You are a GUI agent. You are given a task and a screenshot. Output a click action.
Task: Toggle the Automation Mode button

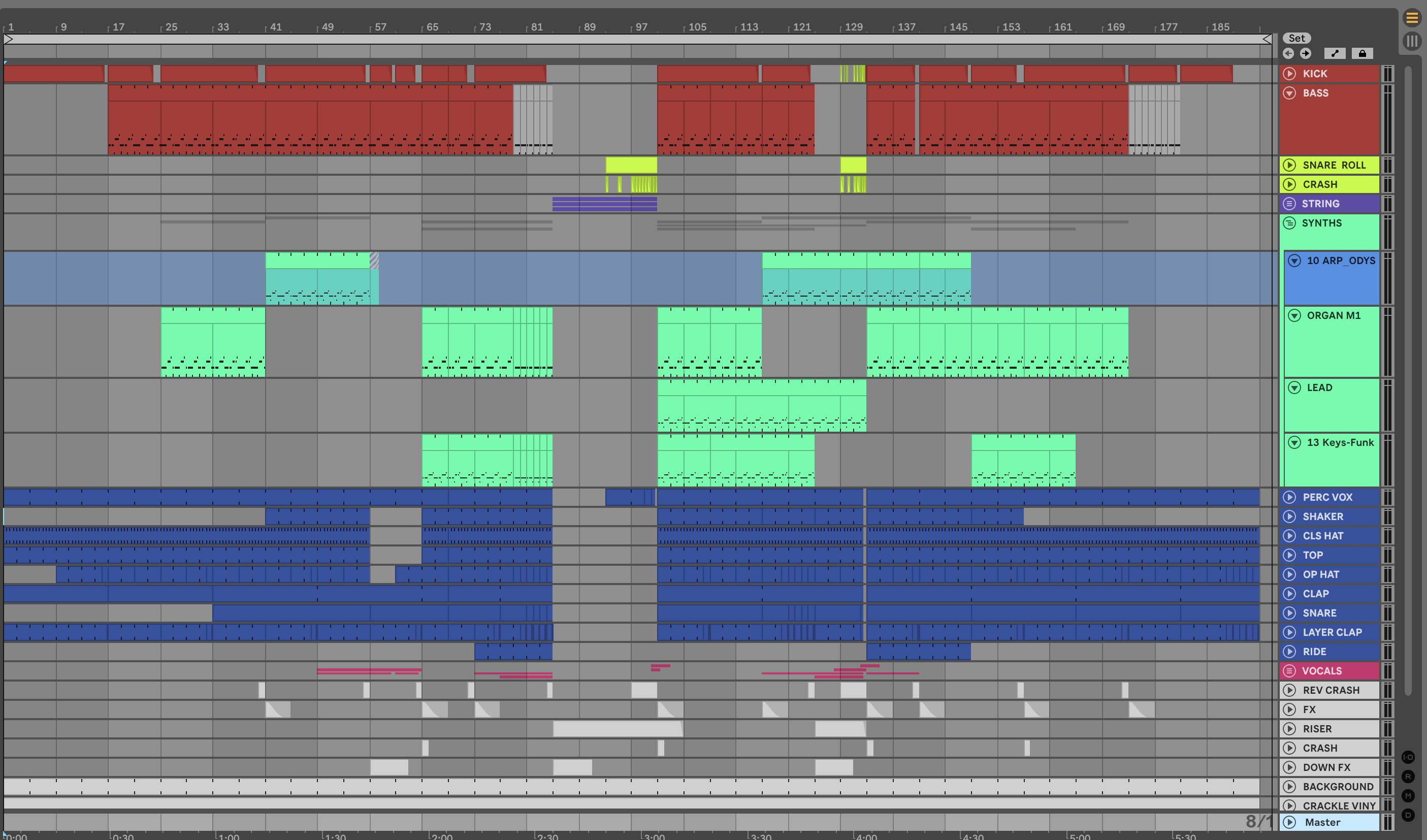click(x=1335, y=53)
